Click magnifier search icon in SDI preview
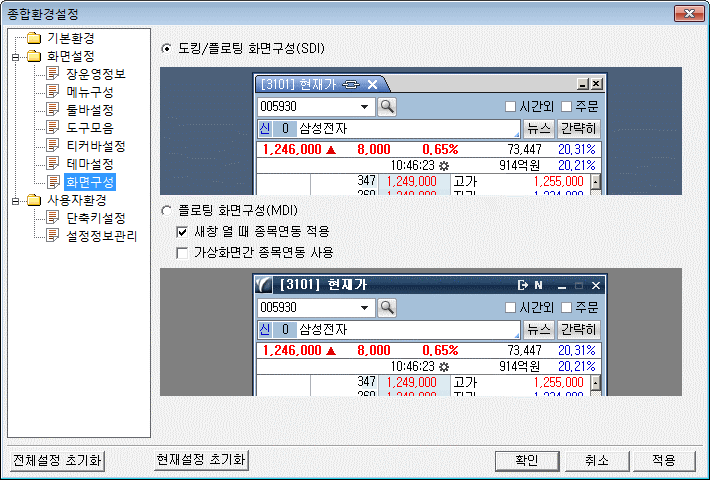Viewport: 710px width, 480px height. (387, 106)
